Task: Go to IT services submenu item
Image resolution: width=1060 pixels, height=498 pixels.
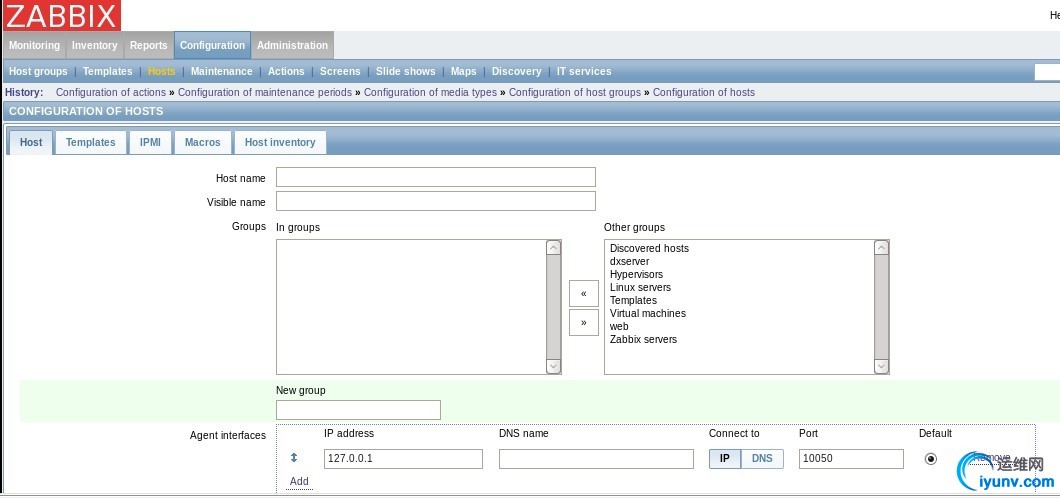Action: click(x=584, y=72)
